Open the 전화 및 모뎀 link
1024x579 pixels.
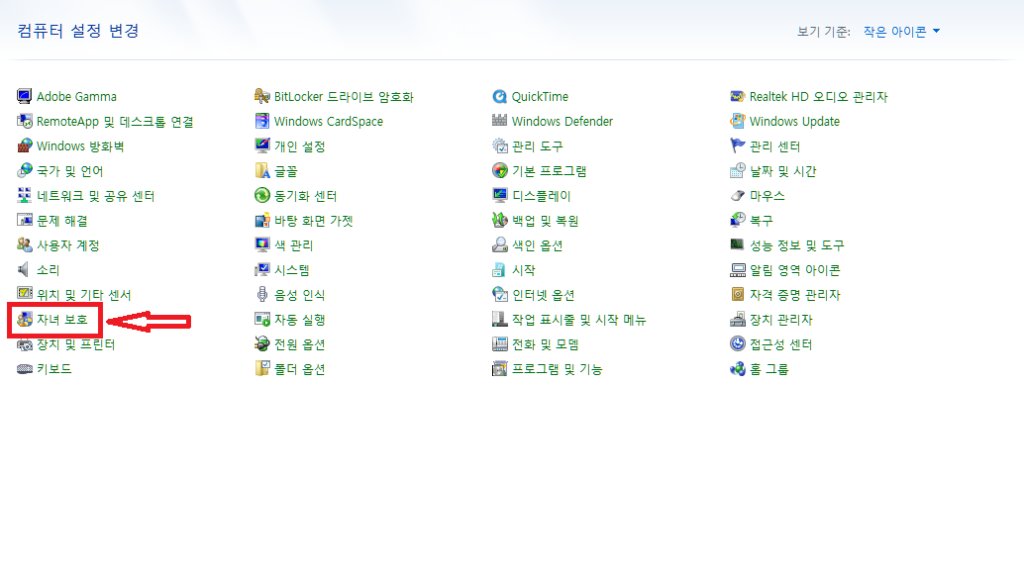pos(545,345)
